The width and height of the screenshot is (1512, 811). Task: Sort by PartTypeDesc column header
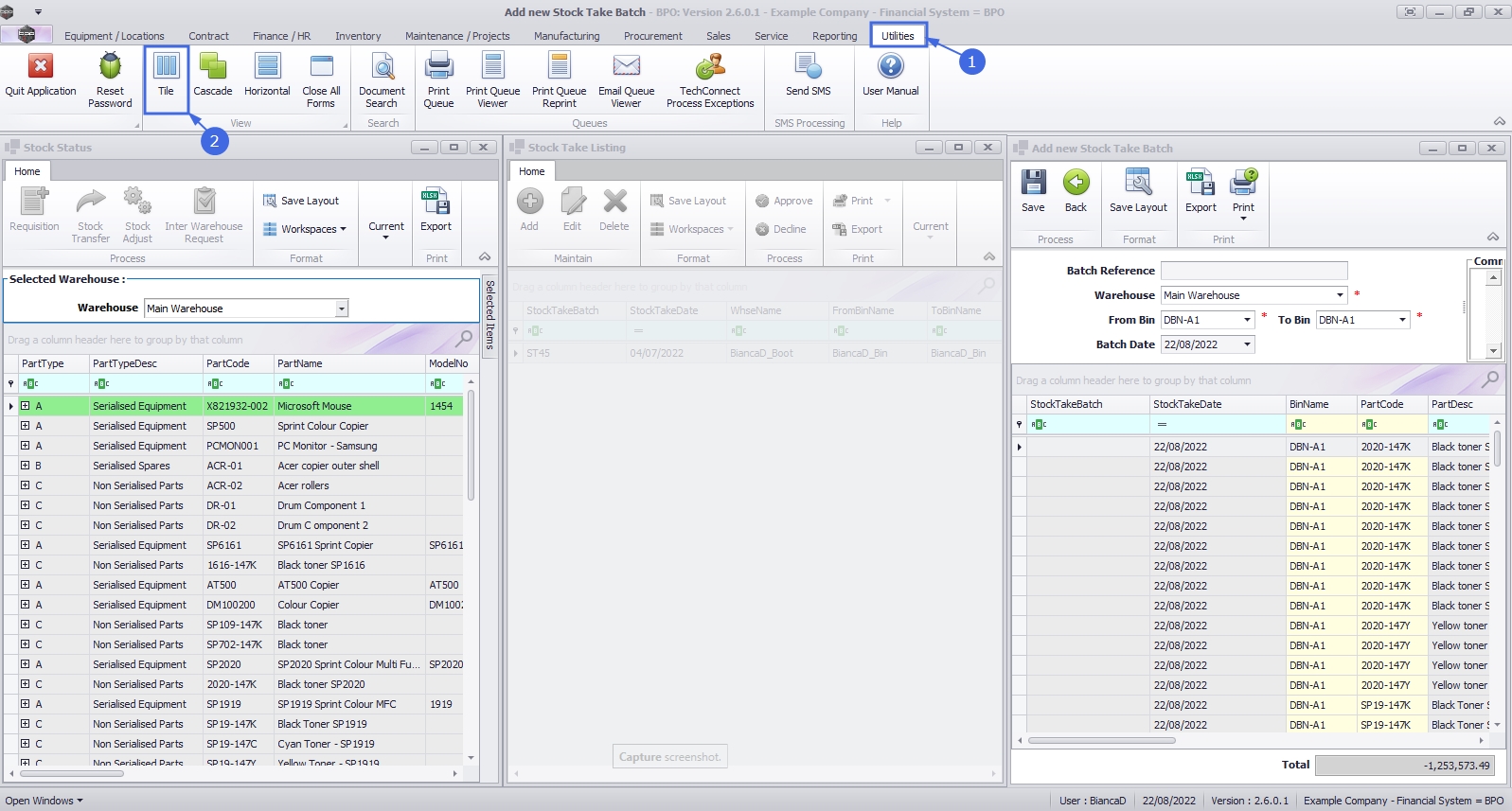(x=146, y=363)
